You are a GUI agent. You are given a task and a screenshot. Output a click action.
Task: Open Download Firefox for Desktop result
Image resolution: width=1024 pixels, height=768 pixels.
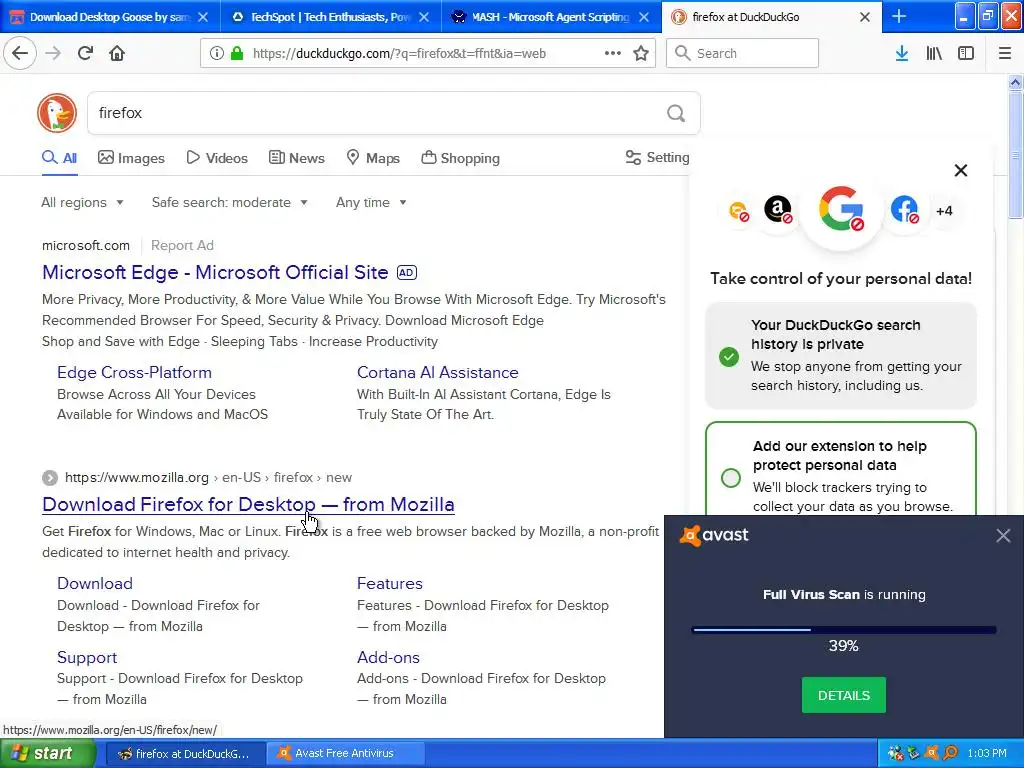pyautogui.click(x=248, y=504)
